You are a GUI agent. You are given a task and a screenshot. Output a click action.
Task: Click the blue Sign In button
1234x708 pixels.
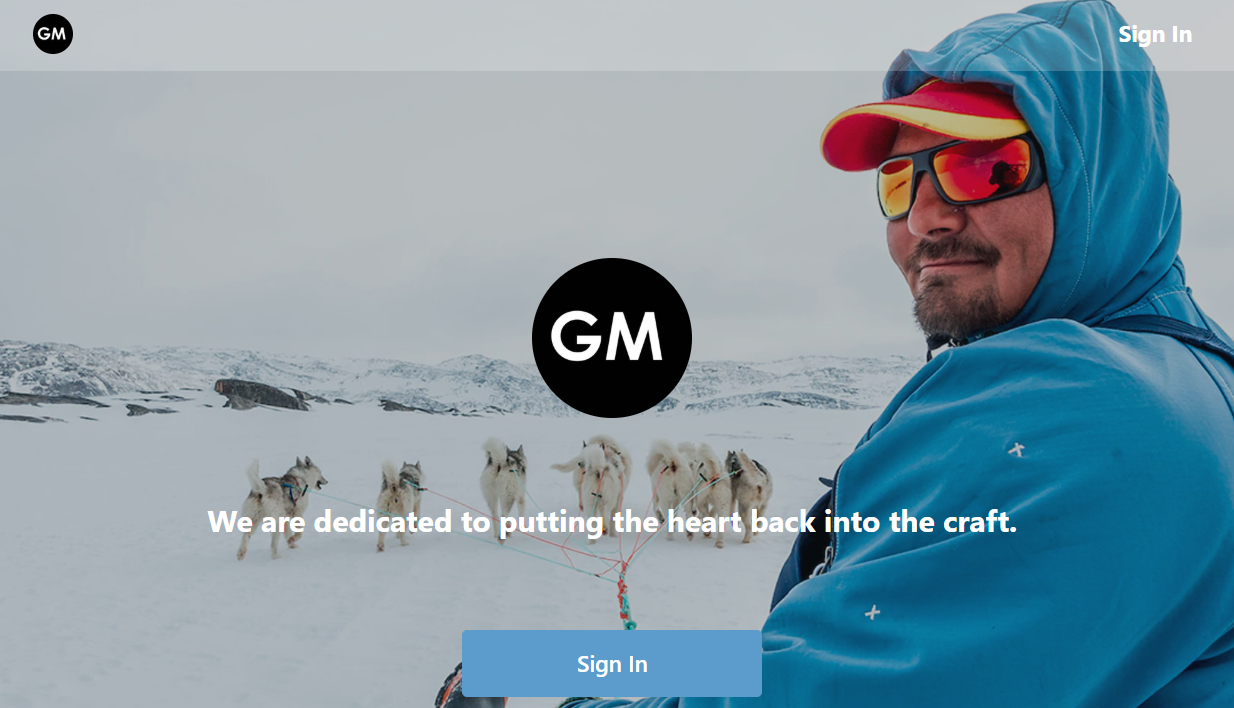pos(612,664)
